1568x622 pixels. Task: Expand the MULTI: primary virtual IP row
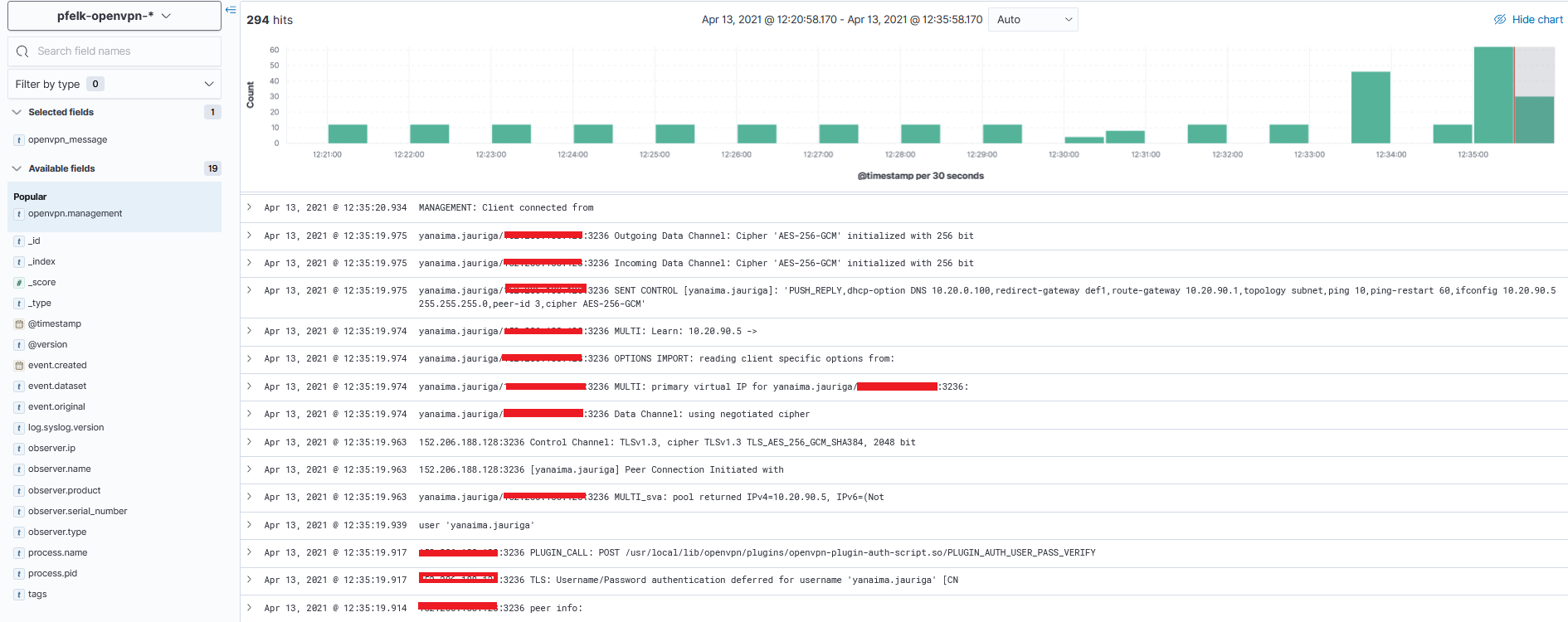[249, 386]
